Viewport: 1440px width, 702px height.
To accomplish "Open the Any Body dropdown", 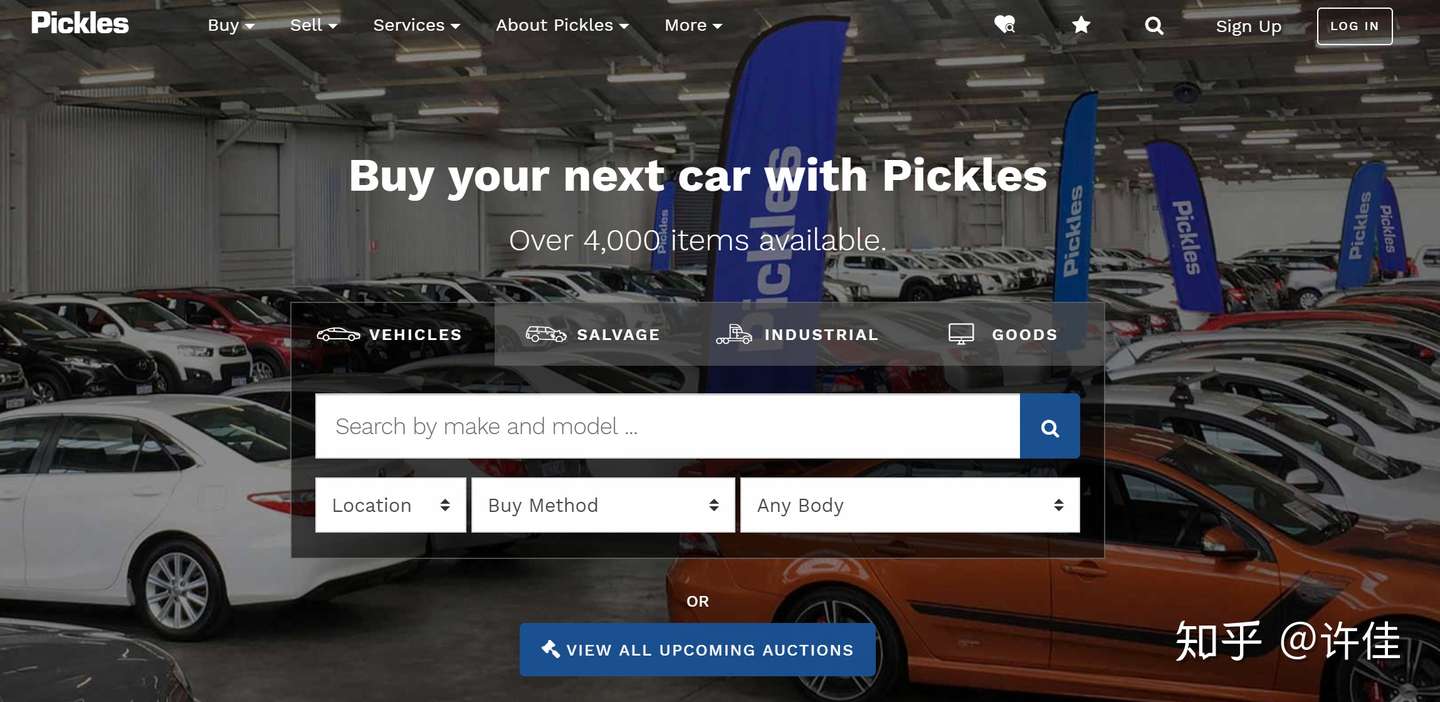I will pos(910,505).
